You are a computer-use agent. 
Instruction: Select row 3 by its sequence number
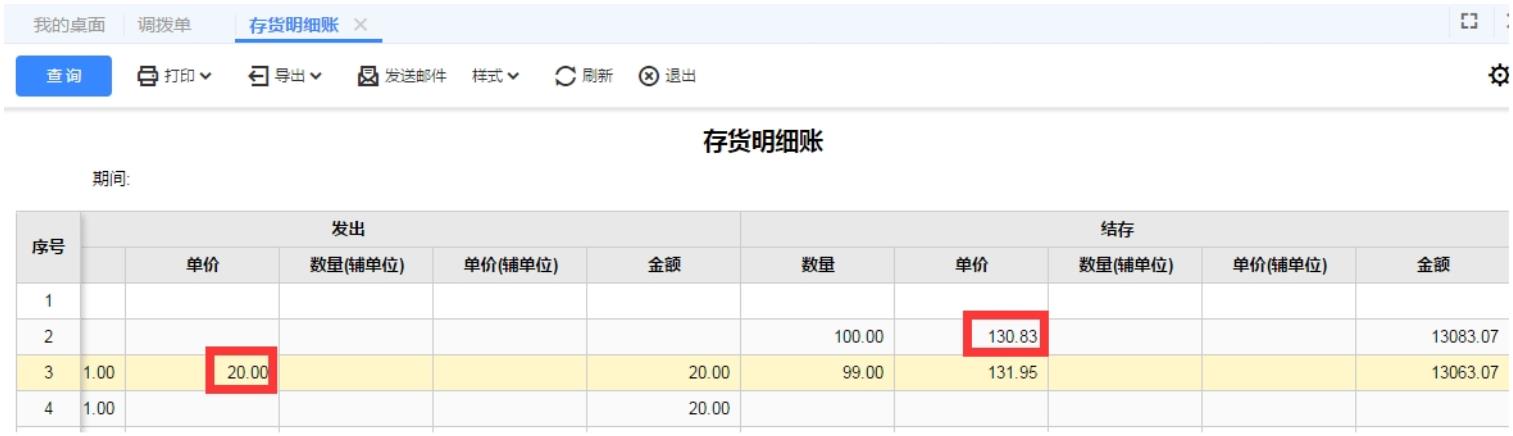tap(48, 373)
